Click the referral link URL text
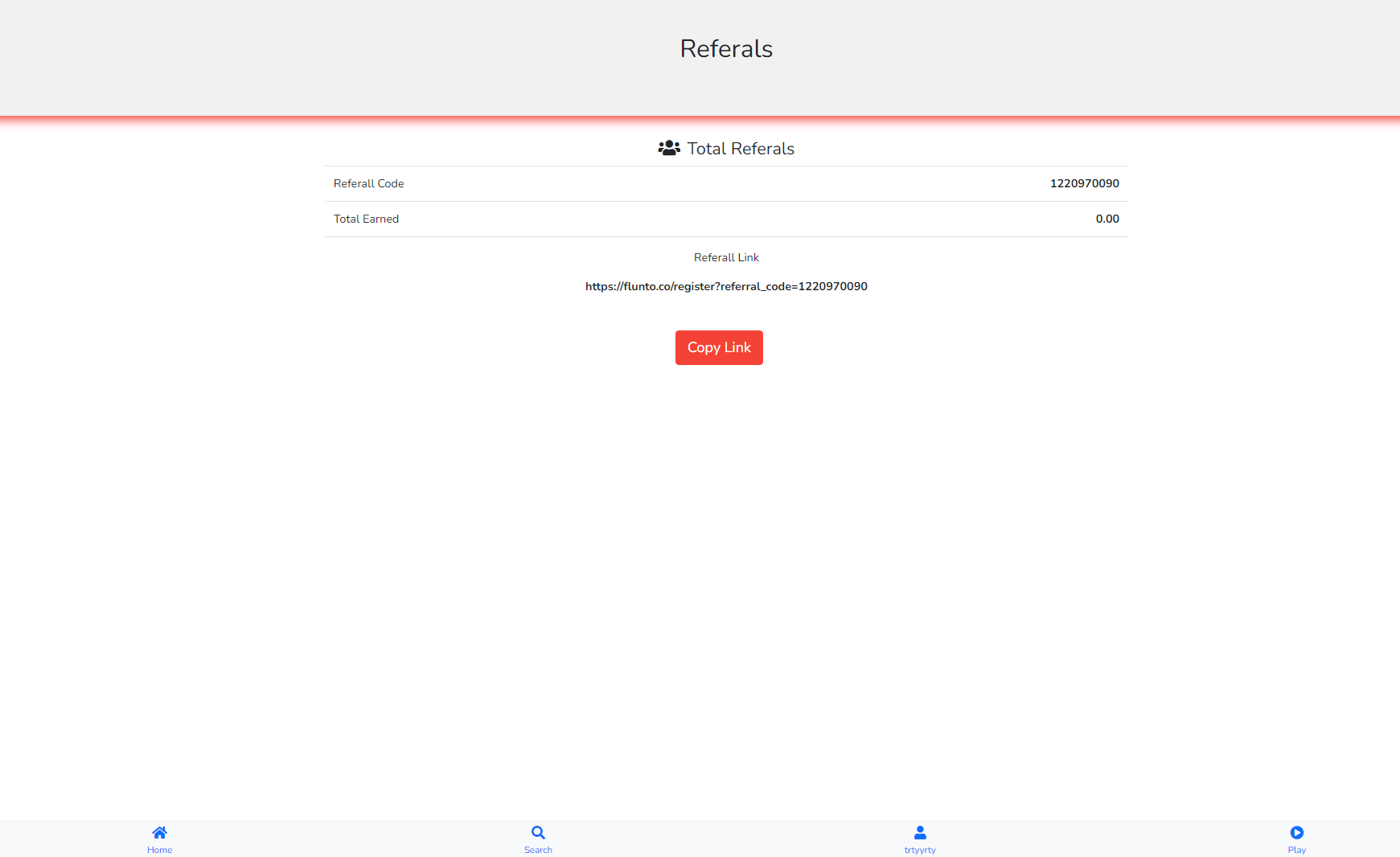The image size is (1400, 857). [726, 285]
